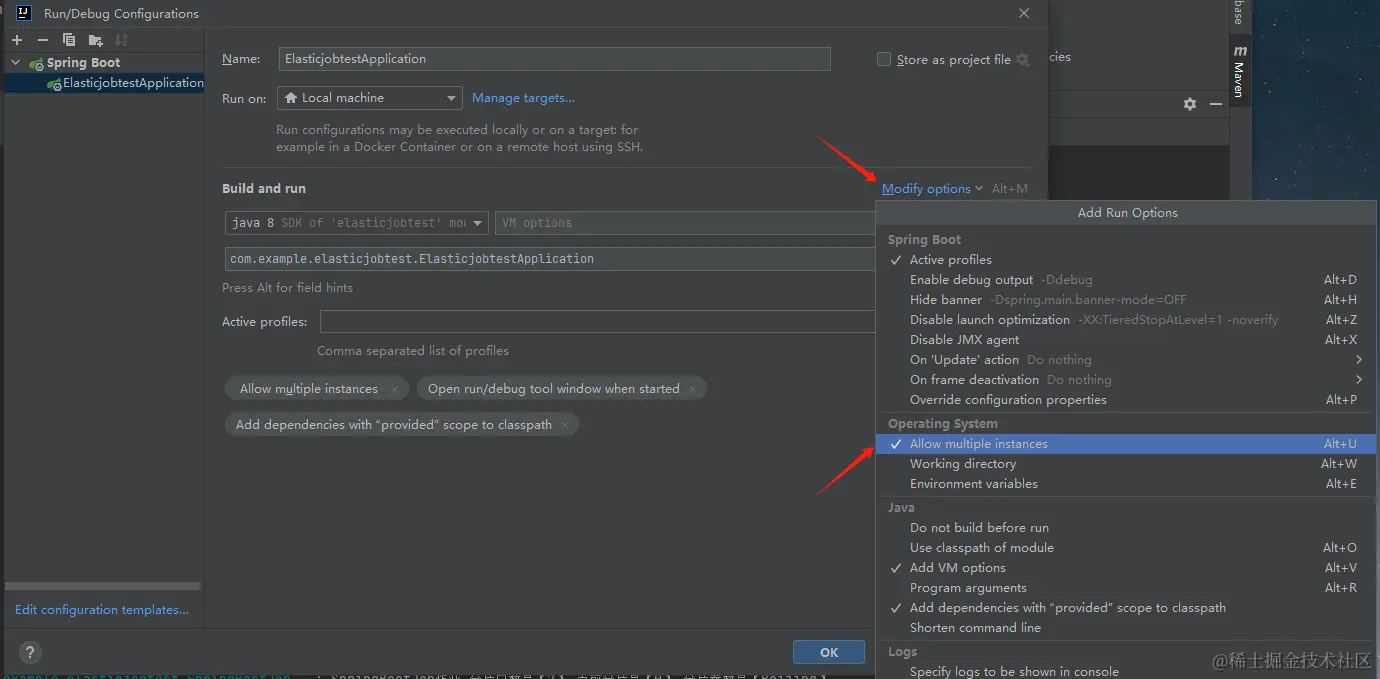Click the IntelliJ logo in dialog title

pos(25,13)
